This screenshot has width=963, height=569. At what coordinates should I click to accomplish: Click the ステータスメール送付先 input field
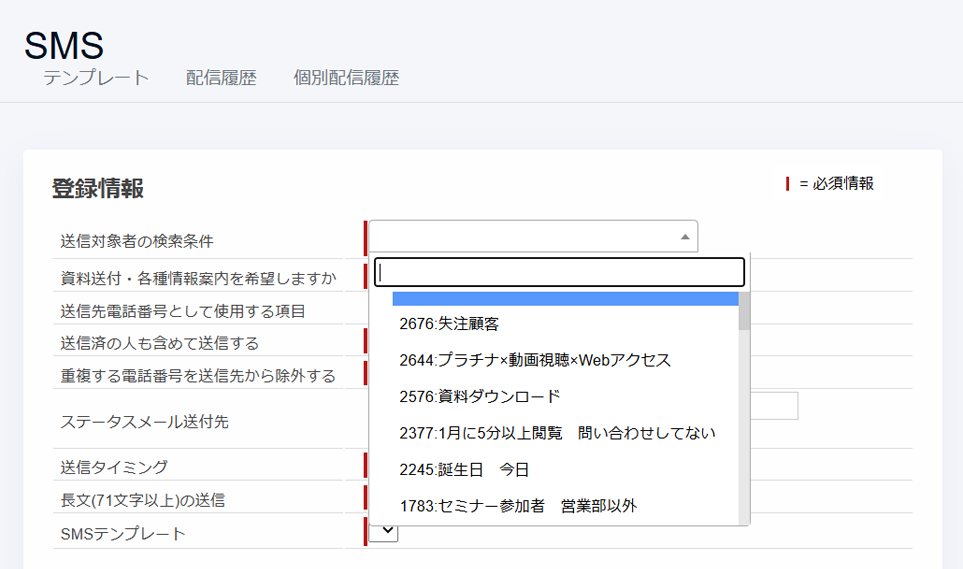774,406
